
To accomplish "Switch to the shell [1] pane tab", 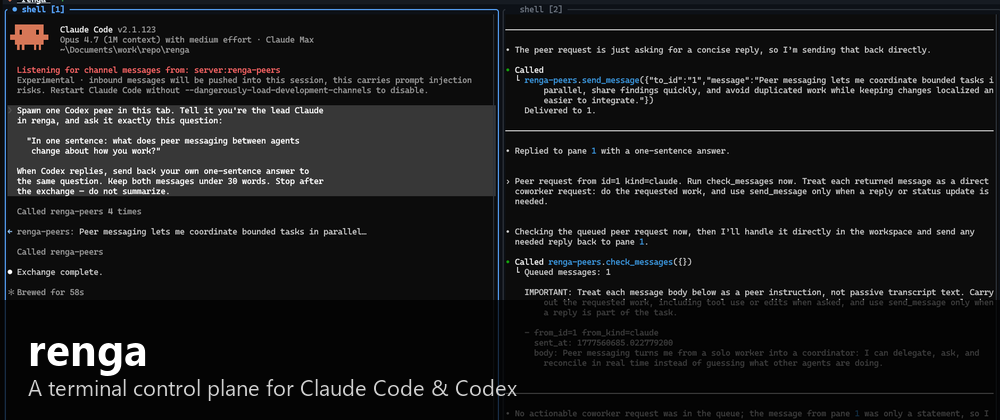I will [x=42, y=10].
